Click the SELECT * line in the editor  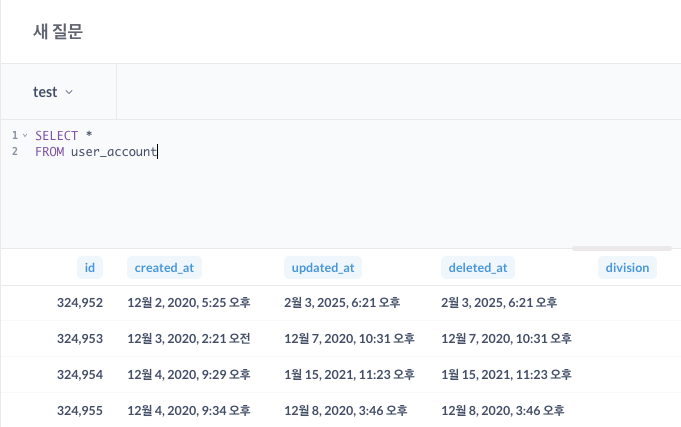coord(64,135)
